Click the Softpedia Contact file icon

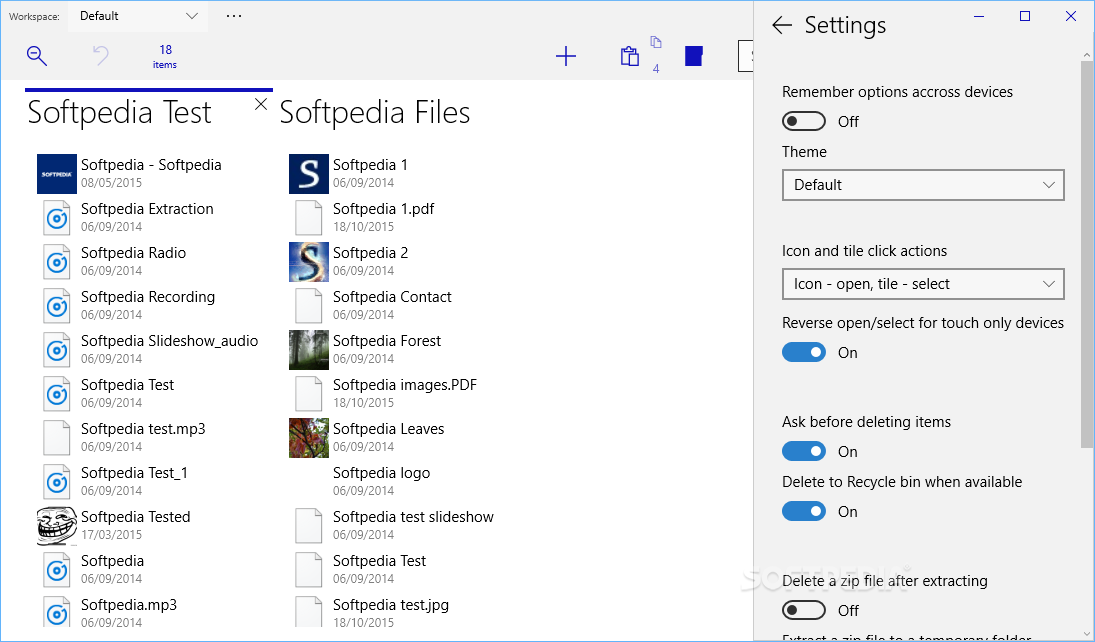pos(309,306)
